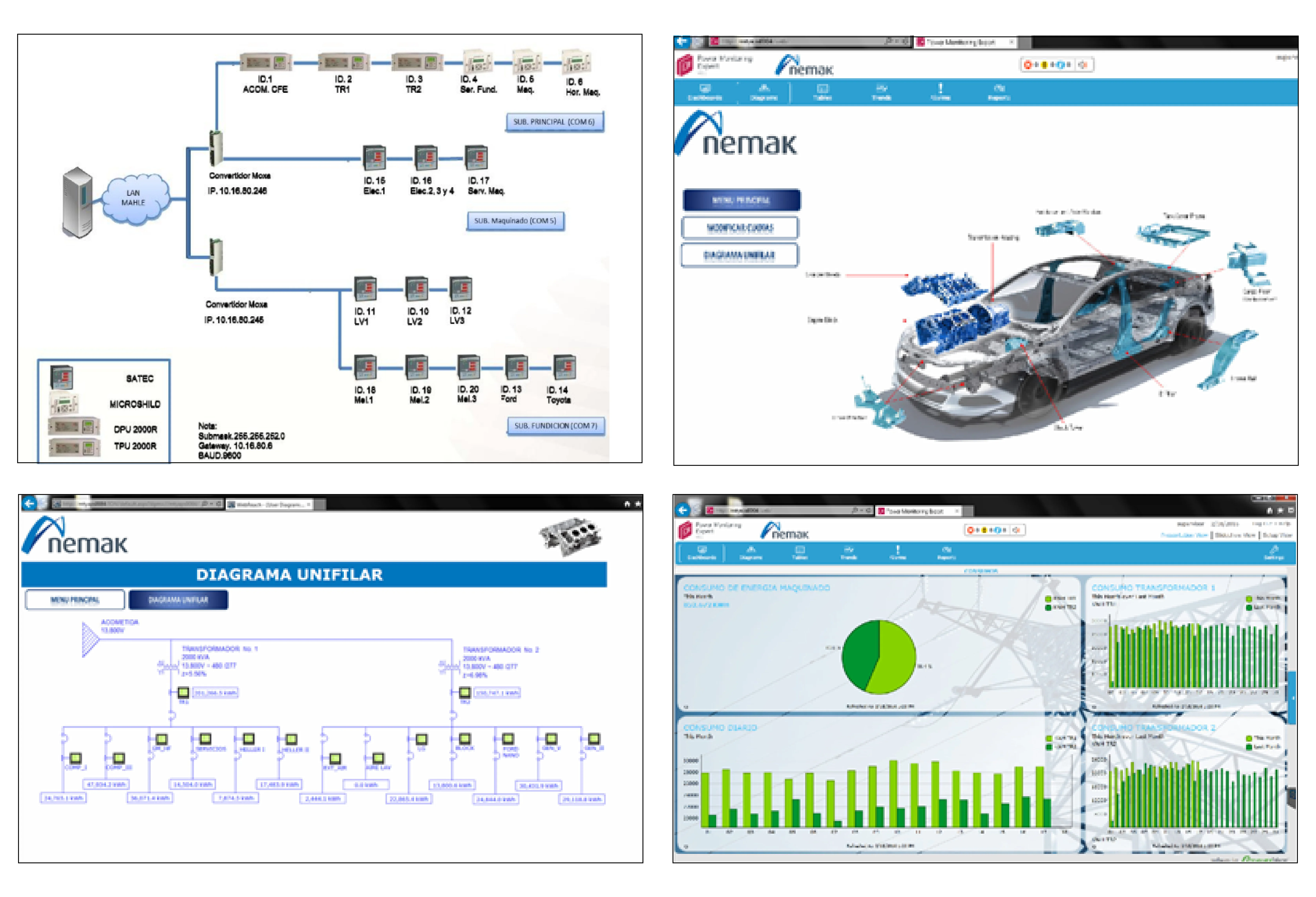The height and width of the screenshot is (897, 1316).
Task: Click red alarm counter icon in main menu window
Action: click(x=1028, y=65)
